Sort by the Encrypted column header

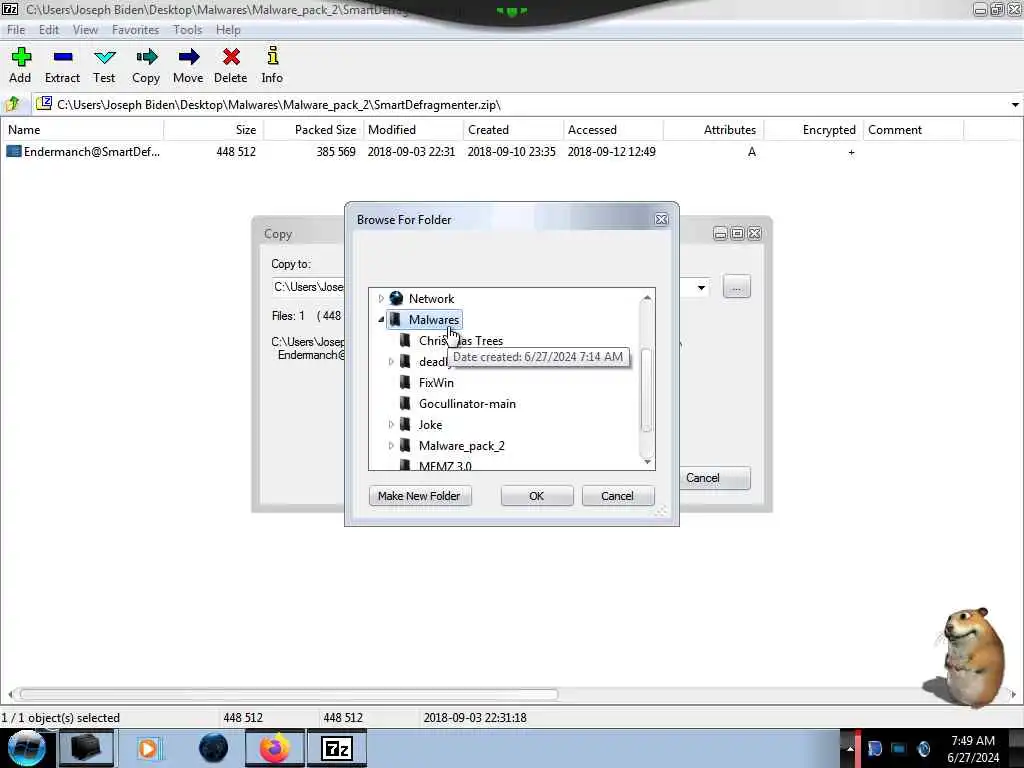(x=813, y=129)
